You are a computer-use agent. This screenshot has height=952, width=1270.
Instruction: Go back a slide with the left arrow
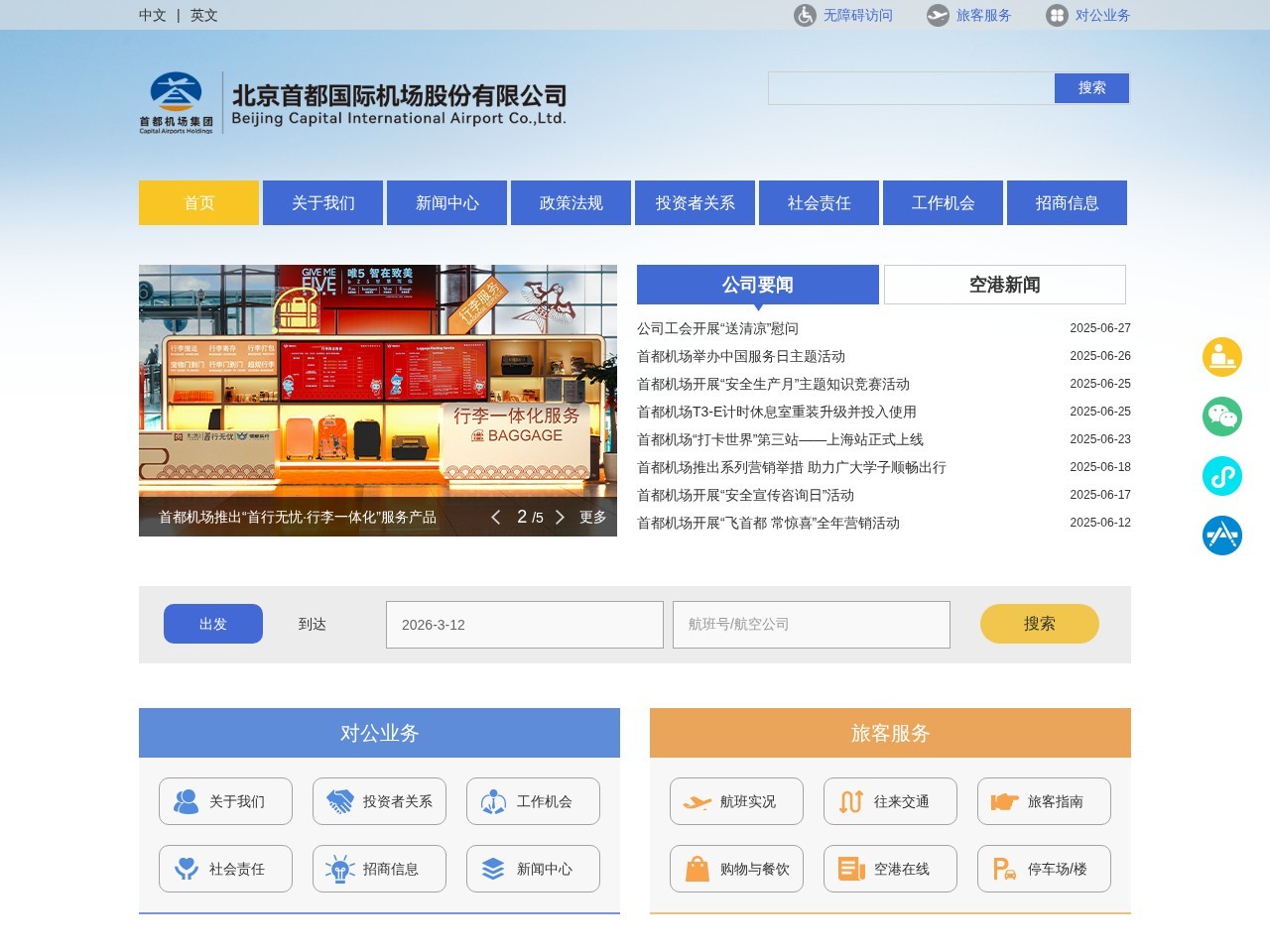coord(496,517)
